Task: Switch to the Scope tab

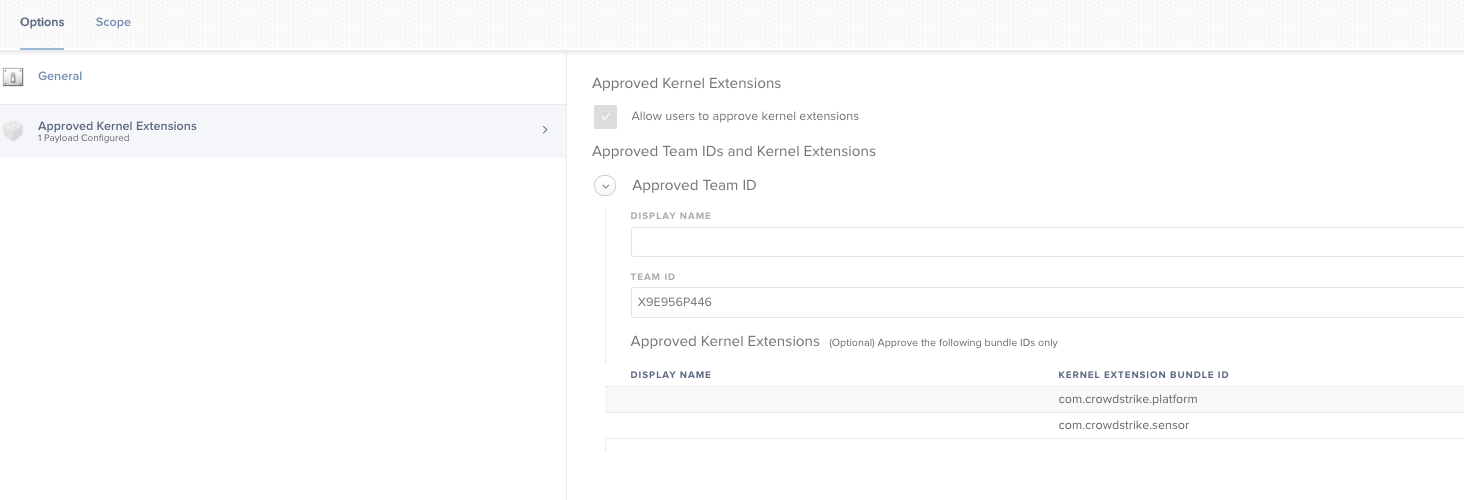Action: [113, 22]
